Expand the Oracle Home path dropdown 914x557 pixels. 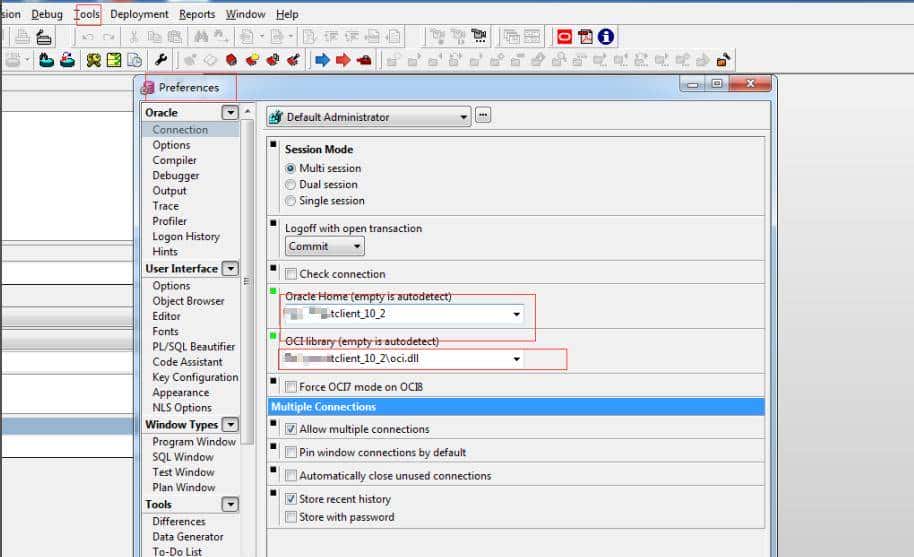click(x=516, y=314)
